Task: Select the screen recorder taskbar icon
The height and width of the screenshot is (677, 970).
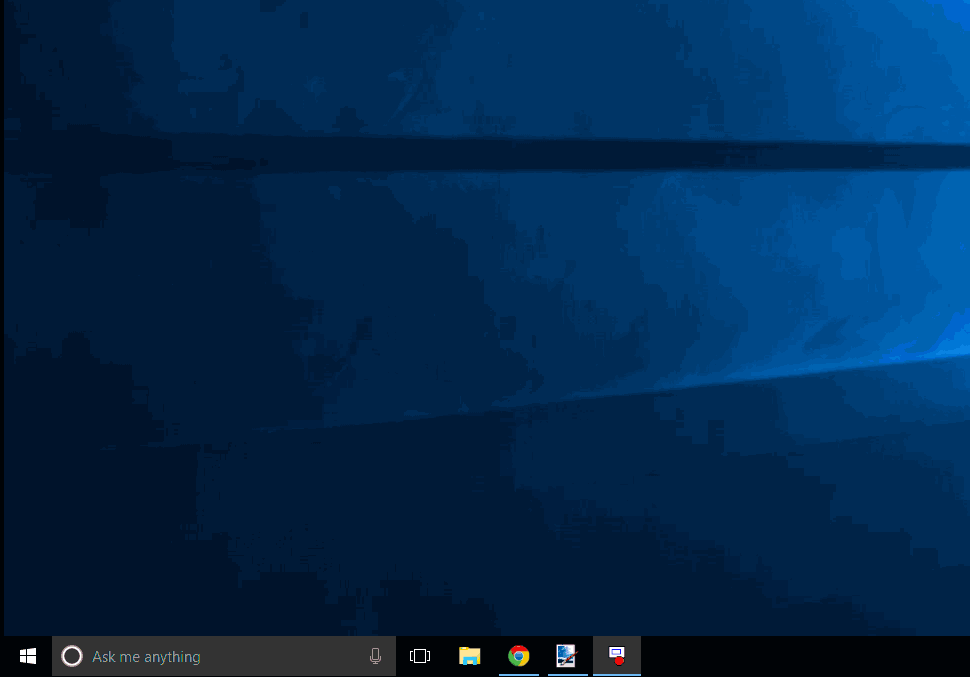Action: (617, 656)
